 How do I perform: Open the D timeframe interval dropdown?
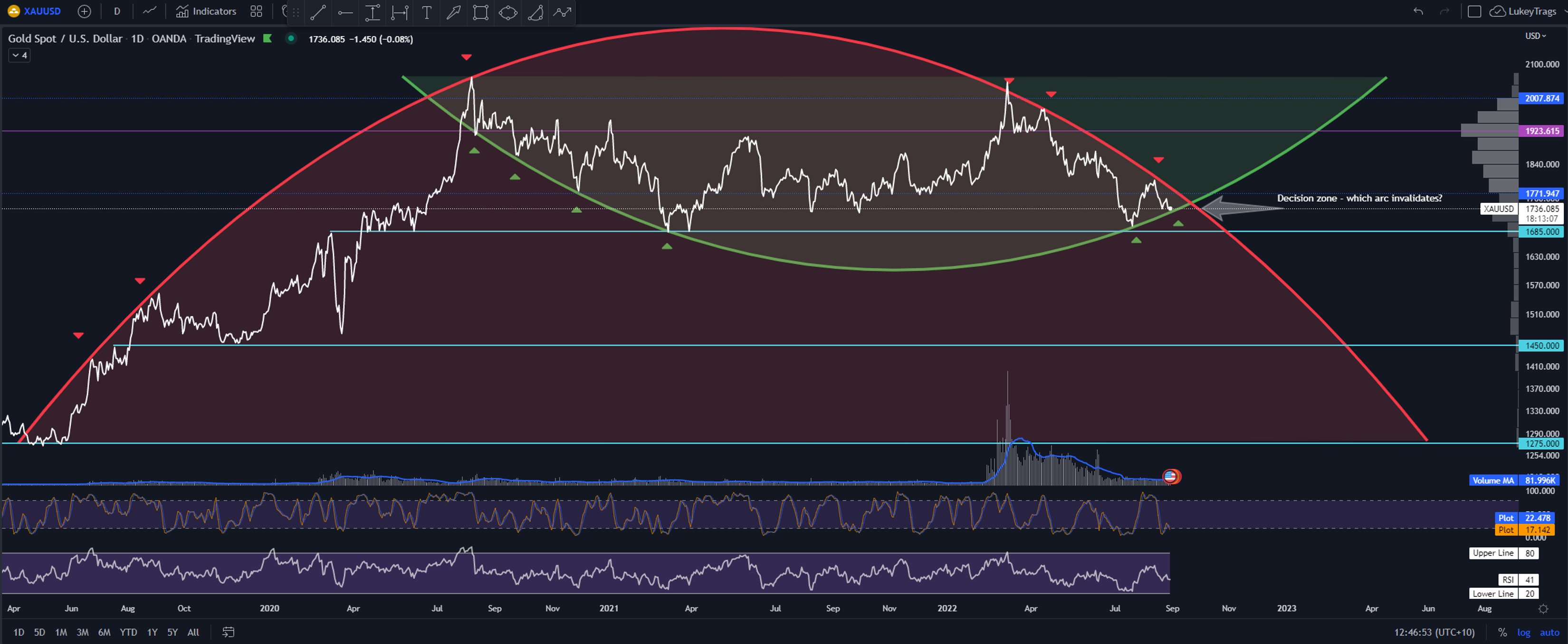[117, 11]
